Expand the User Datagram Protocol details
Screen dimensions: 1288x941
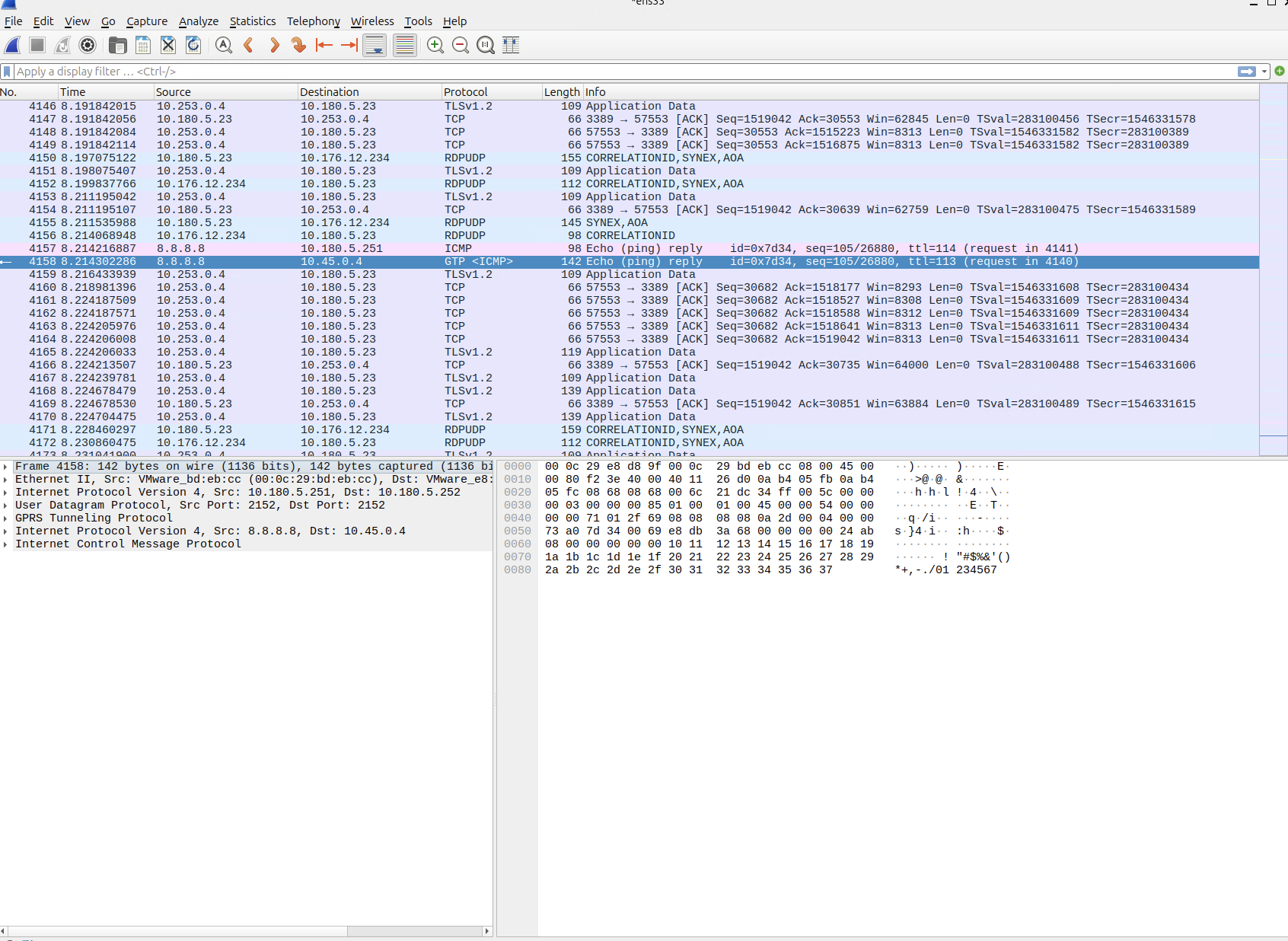[5, 506]
